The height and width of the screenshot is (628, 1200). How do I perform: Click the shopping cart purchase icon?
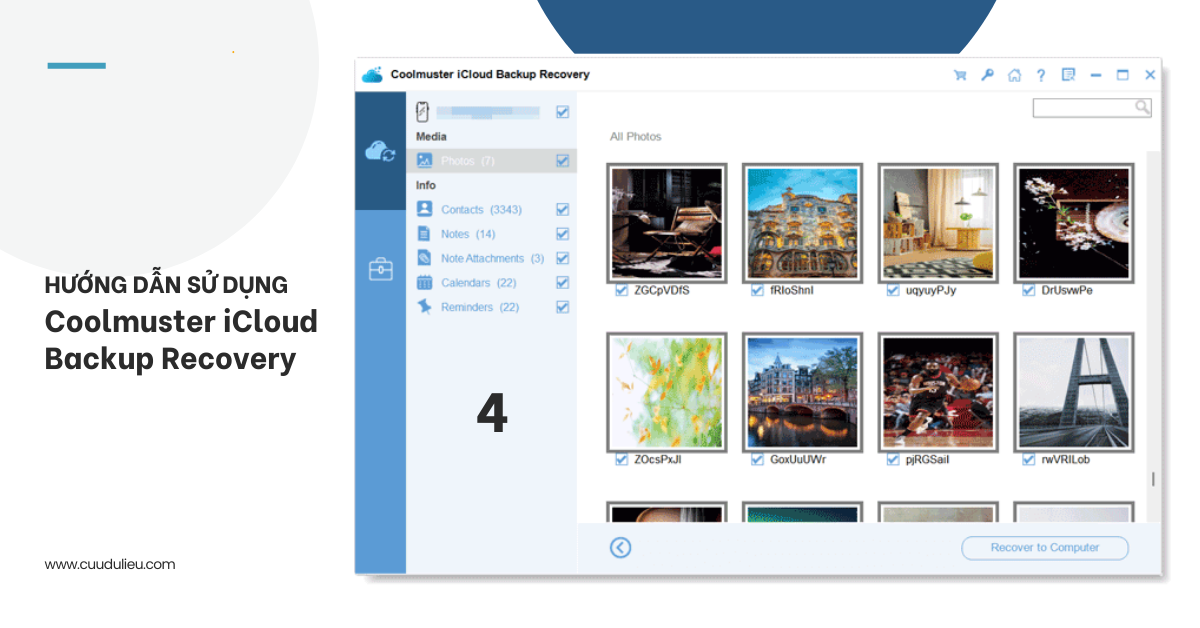point(960,74)
